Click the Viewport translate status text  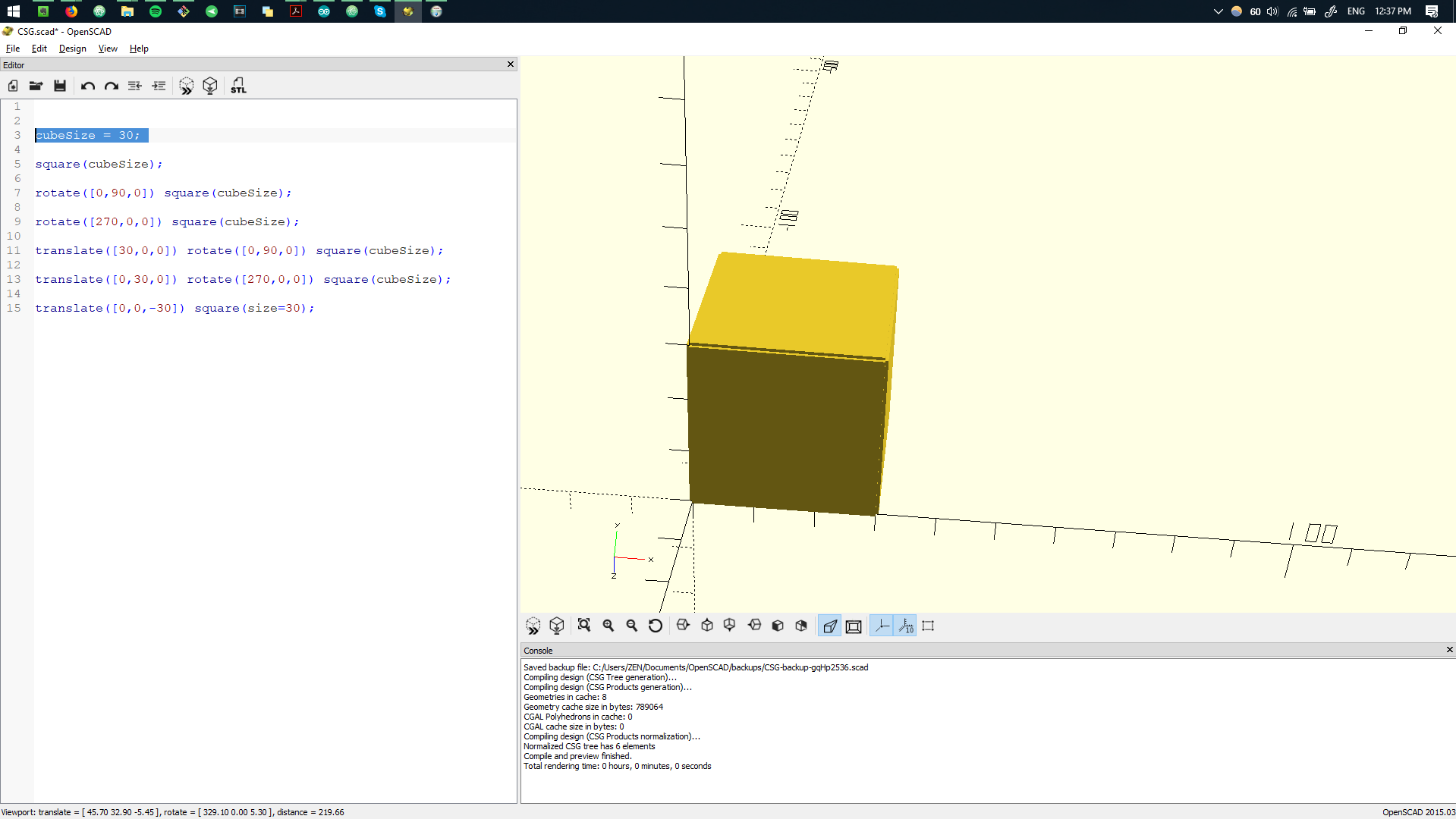pyautogui.click(x=173, y=812)
